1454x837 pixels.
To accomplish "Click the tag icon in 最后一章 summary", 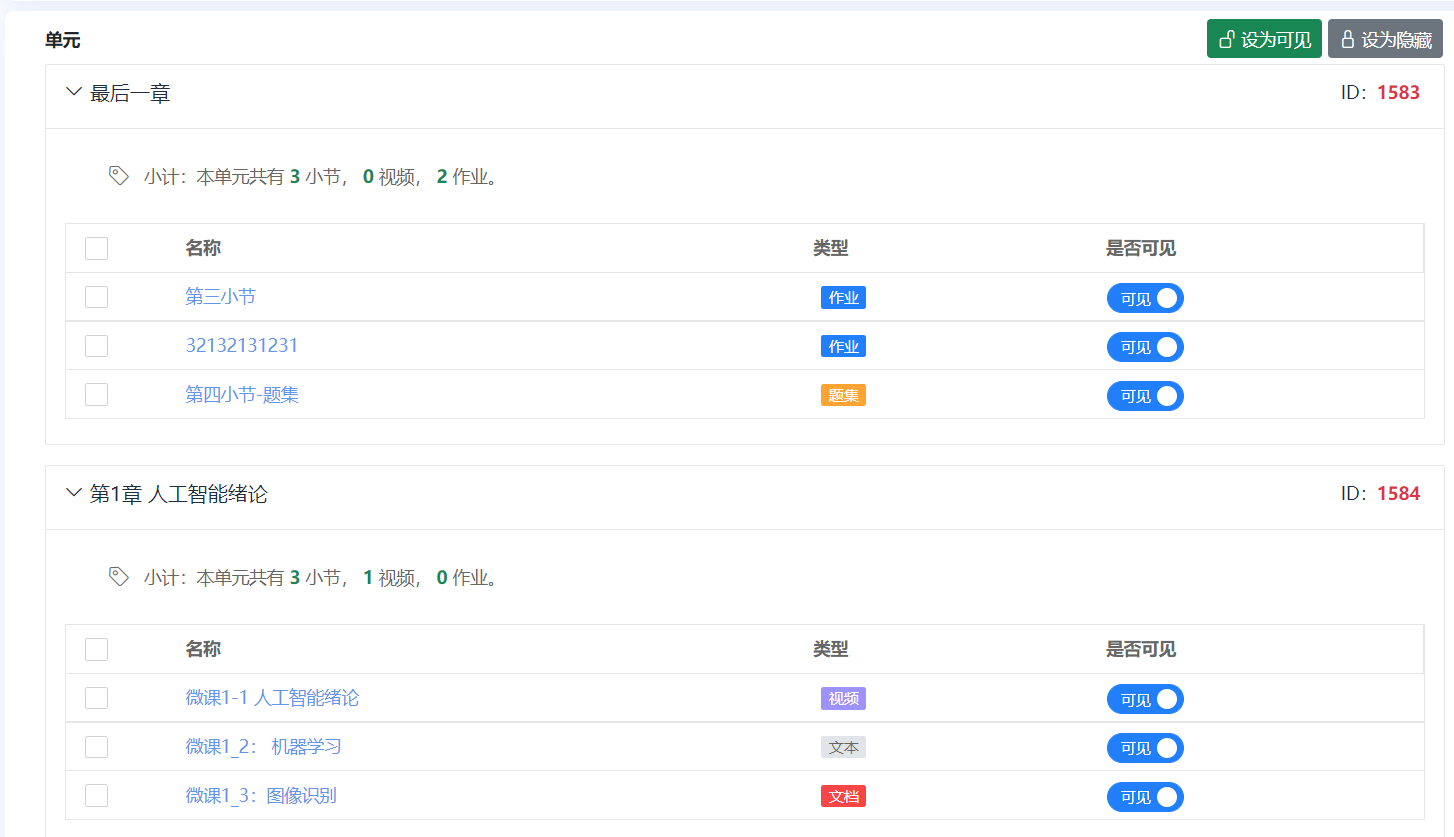I will [118, 176].
